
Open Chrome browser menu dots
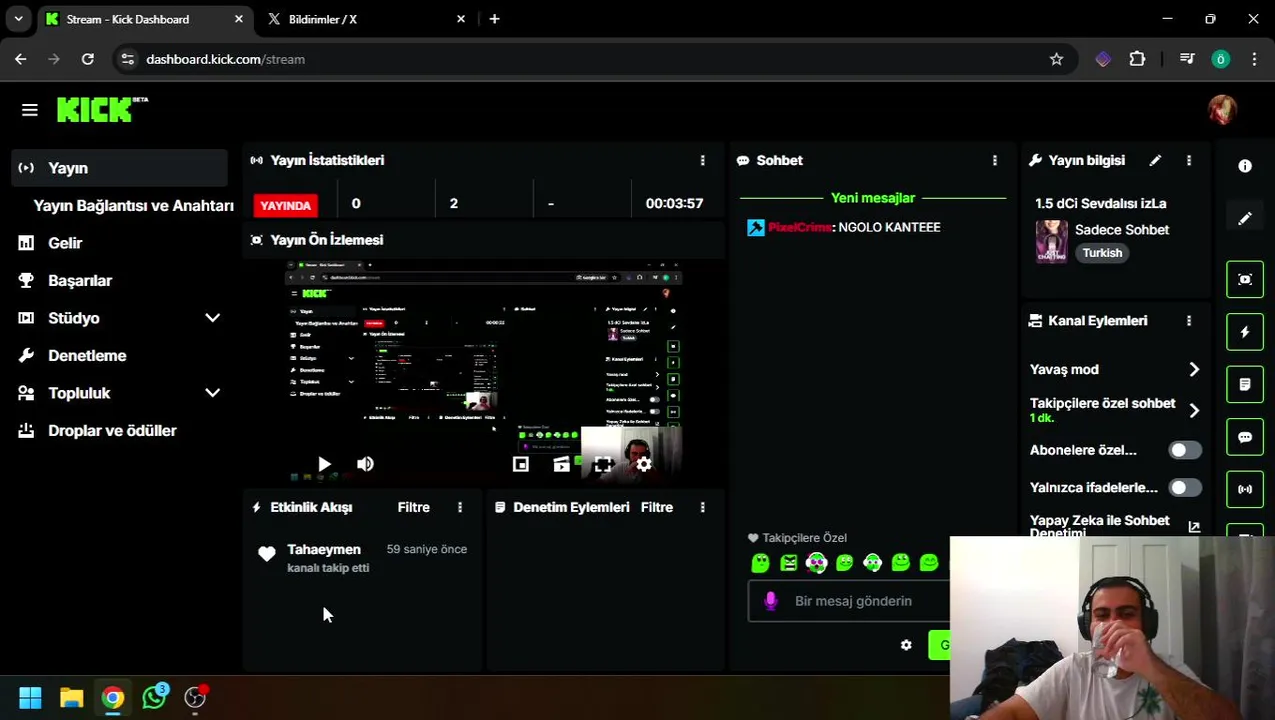click(x=1254, y=59)
